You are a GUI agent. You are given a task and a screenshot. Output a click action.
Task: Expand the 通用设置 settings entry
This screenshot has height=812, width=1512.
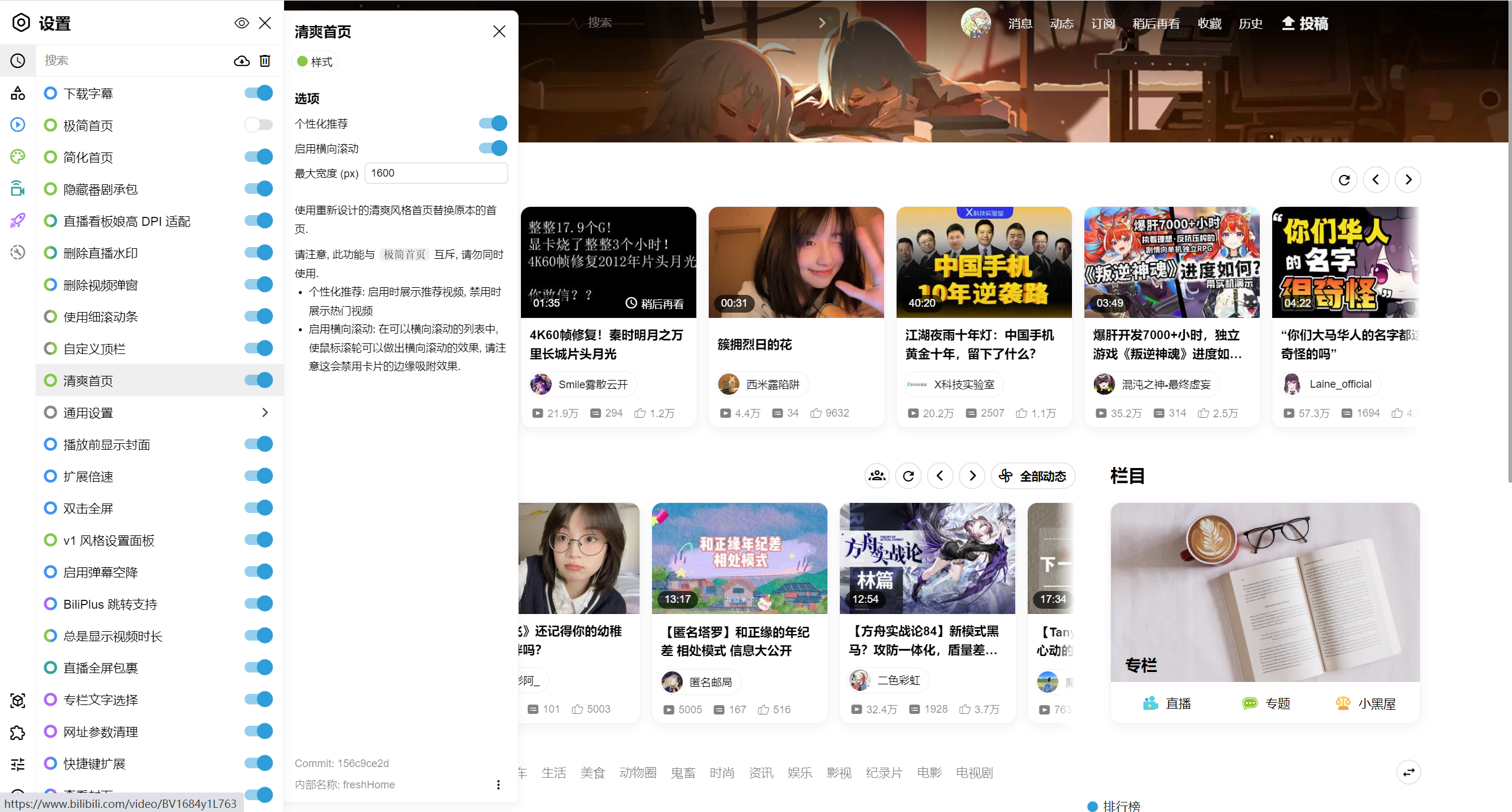[x=264, y=412]
